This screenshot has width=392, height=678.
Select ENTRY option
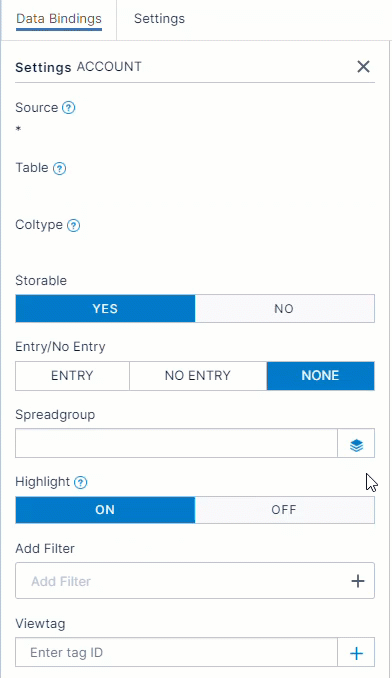pyautogui.click(x=72, y=376)
